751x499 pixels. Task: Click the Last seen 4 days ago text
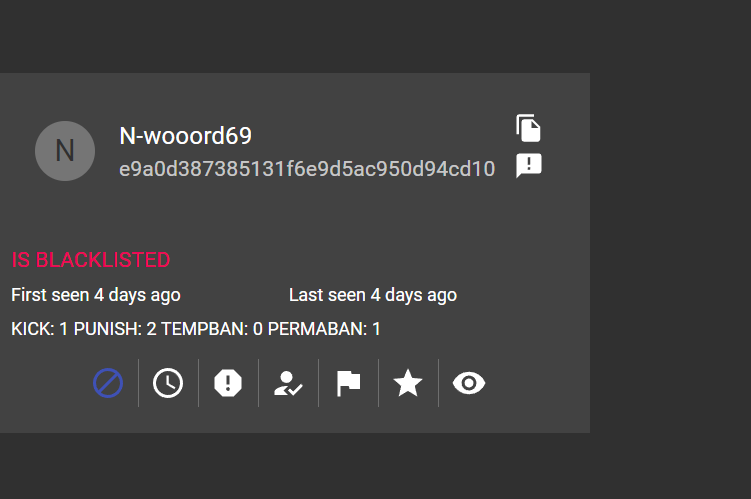coord(373,295)
